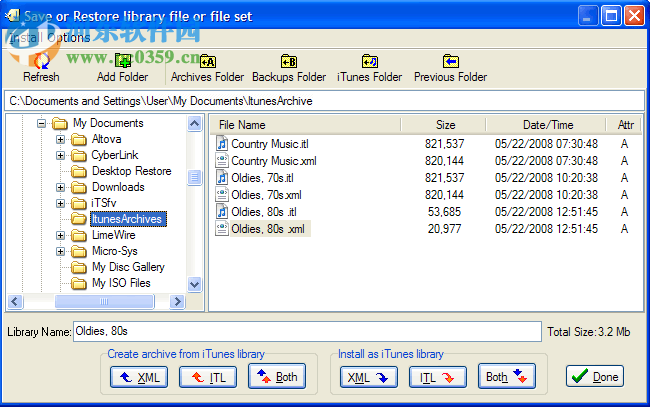Click the iTSfv folder icon
Viewport: 650px width, 409px height.
[78, 203]
